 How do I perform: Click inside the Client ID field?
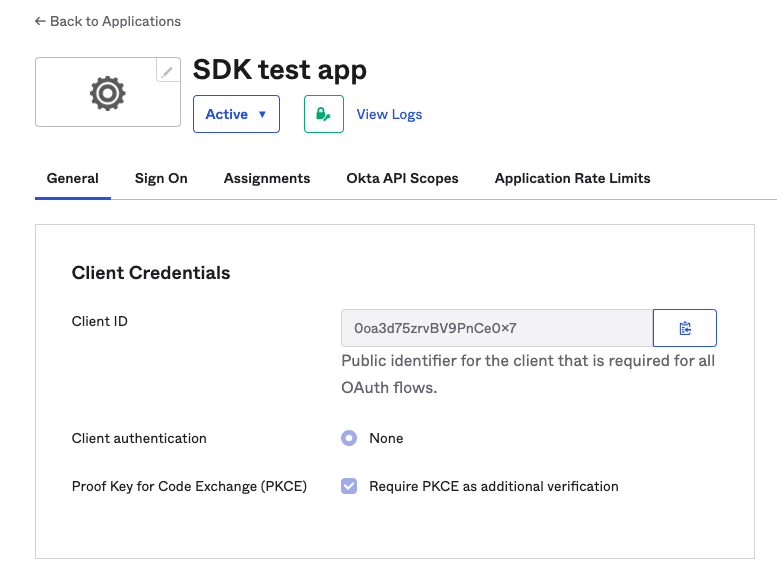click(496, 328)
